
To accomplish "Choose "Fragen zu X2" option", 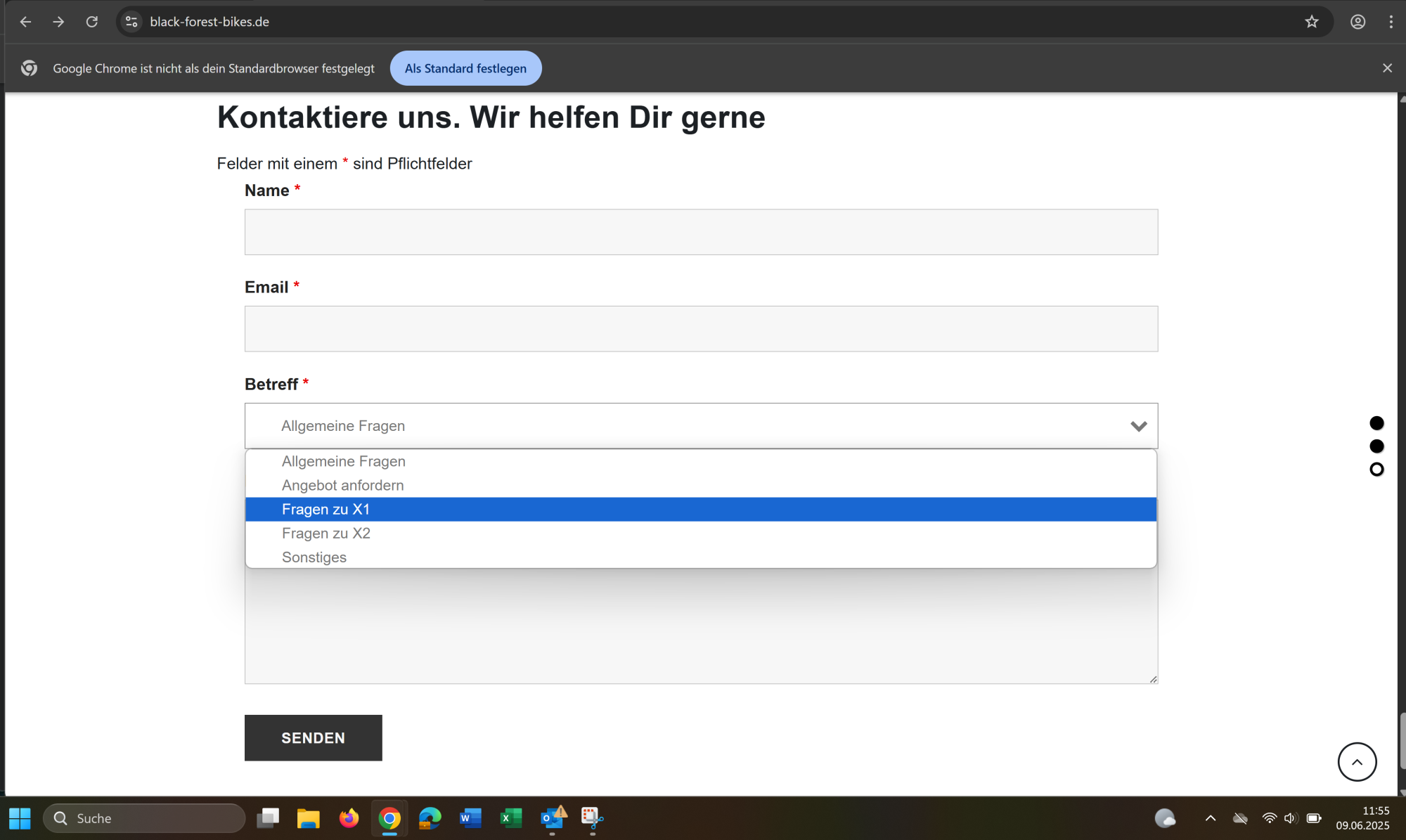I will tap(326, 533).
